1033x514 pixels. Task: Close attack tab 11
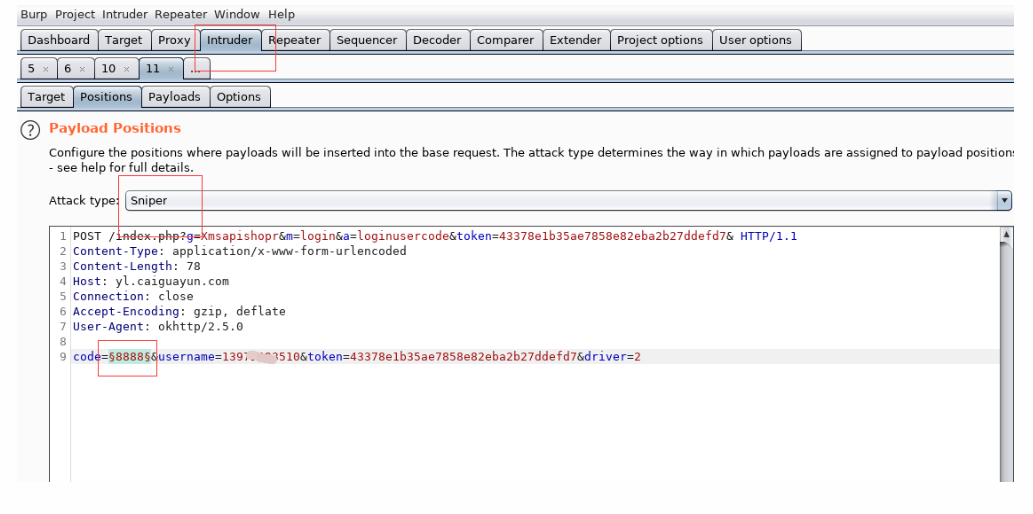(x=171, y=69)
